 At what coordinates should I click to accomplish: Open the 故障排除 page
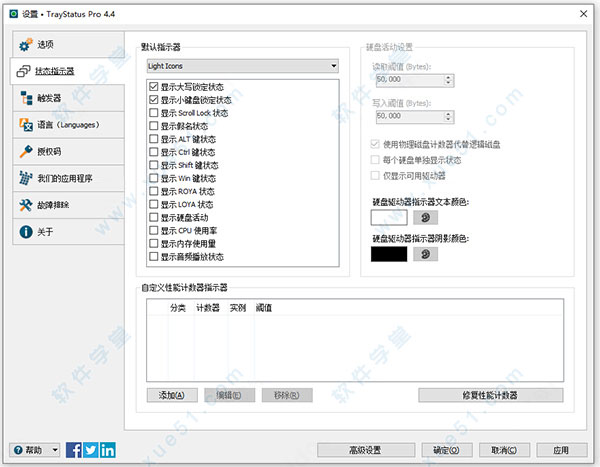68,205
